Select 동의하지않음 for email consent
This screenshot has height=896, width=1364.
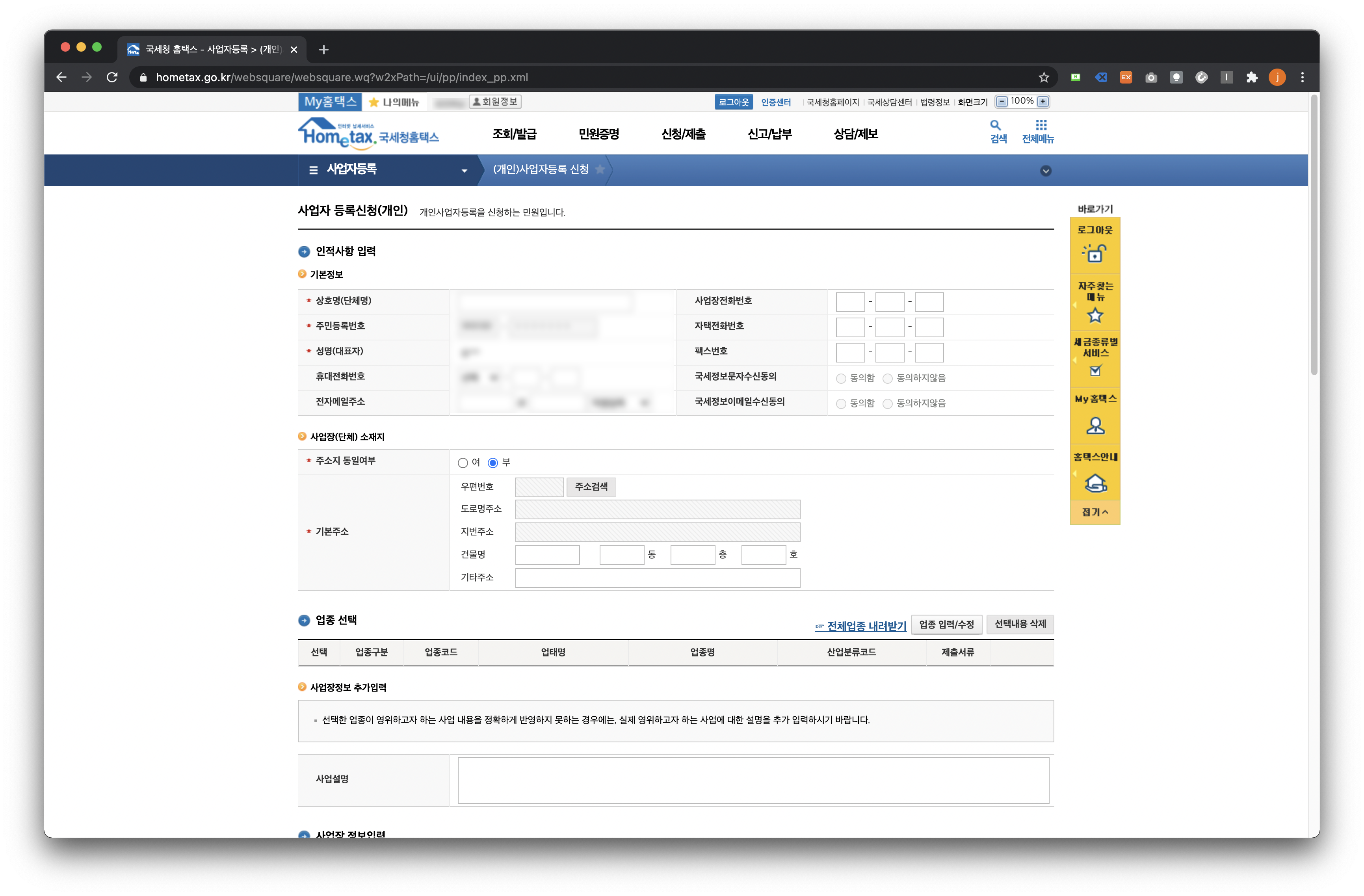(x=887, y=403)
